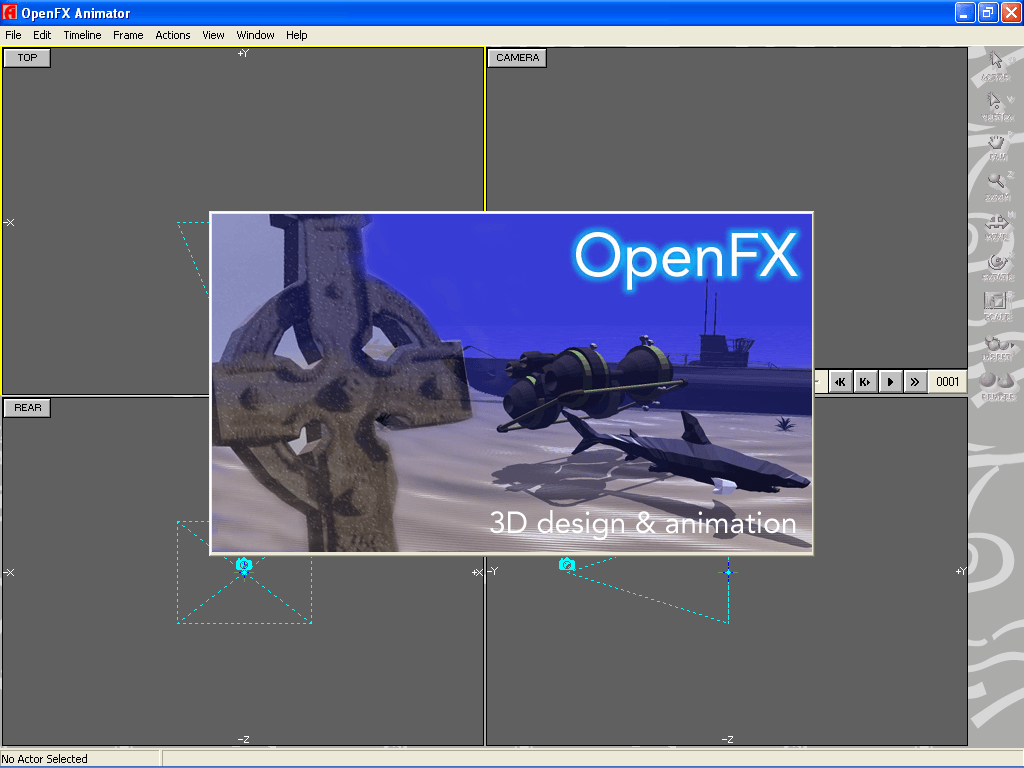Select the Scale tool
1024x768 pixels.
click(x=997, y=306)
